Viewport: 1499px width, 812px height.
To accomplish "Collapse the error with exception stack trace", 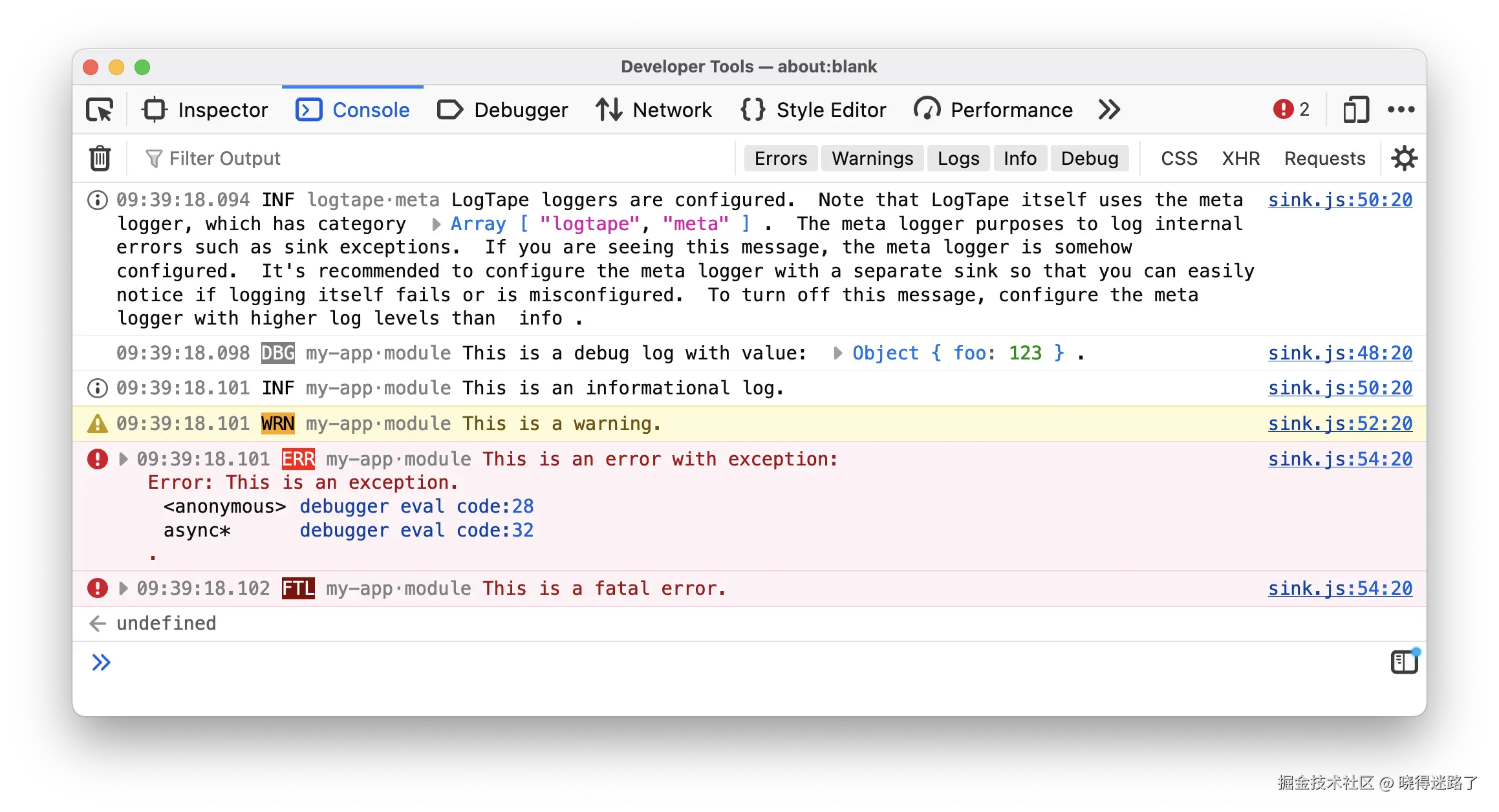I will (122, 459).
